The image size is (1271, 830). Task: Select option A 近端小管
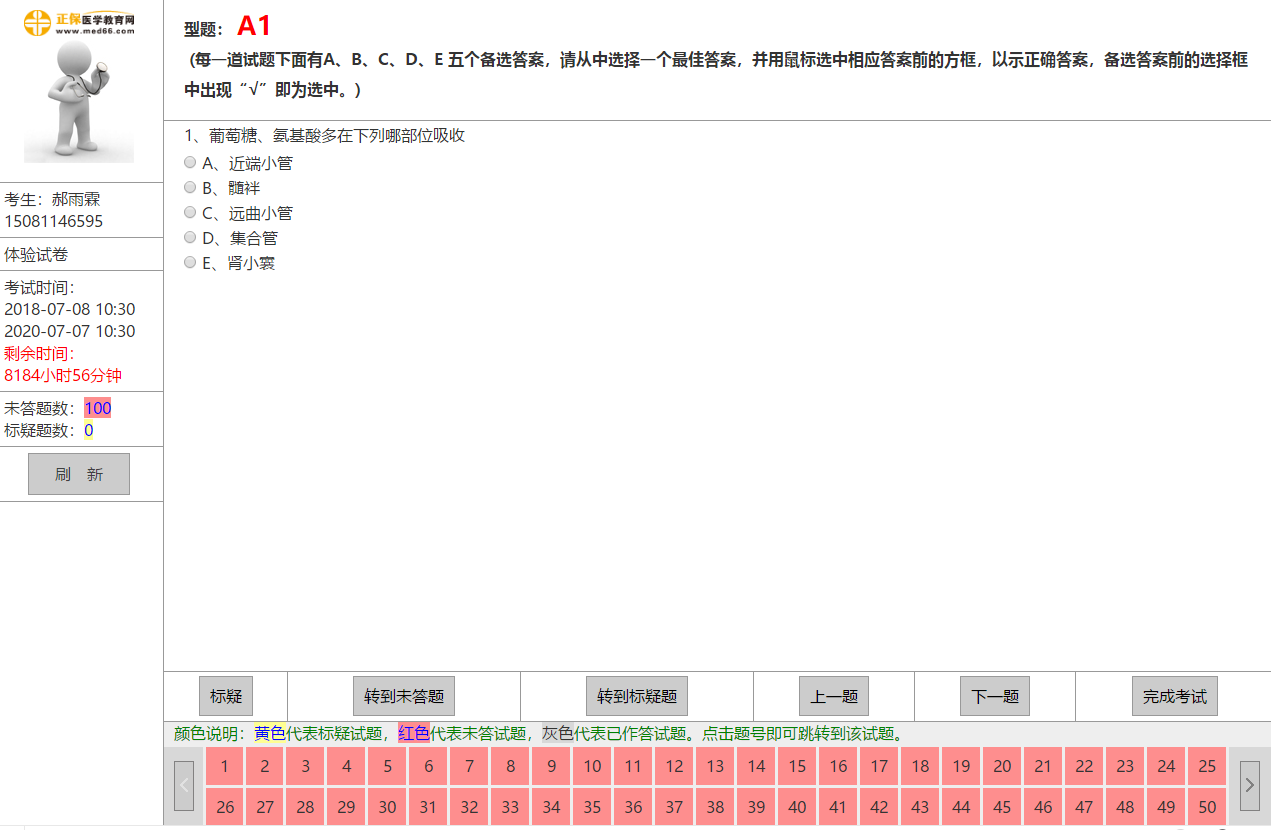click(190, 163)
